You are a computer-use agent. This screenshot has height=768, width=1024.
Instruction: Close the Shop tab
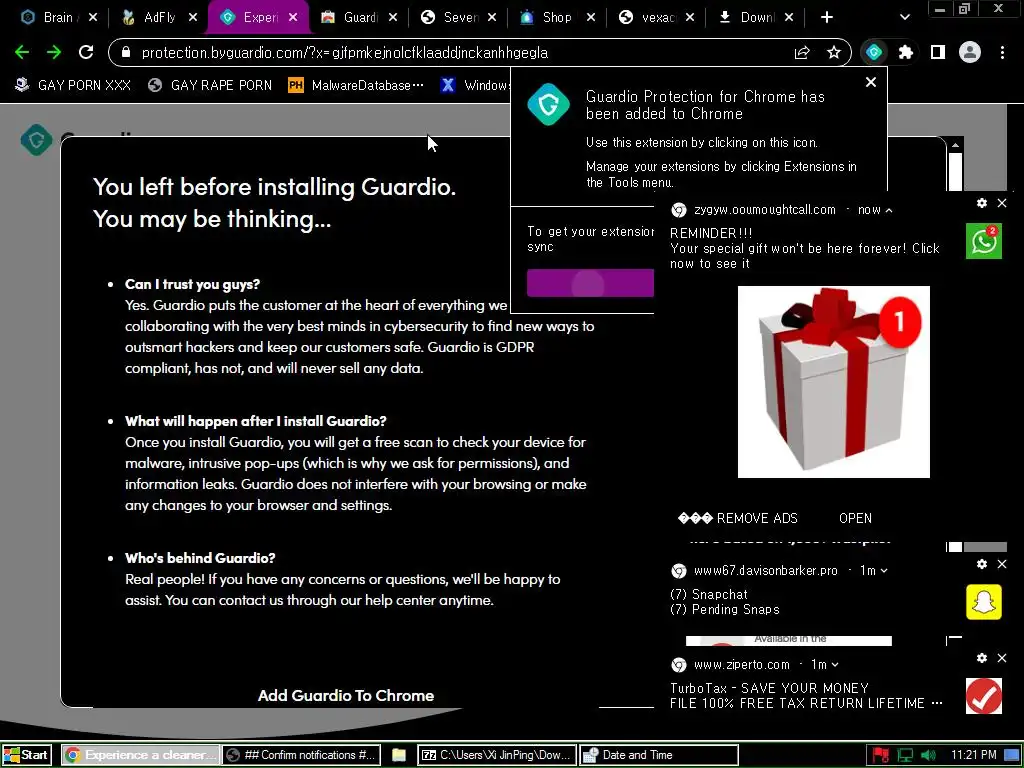point(591,17)
